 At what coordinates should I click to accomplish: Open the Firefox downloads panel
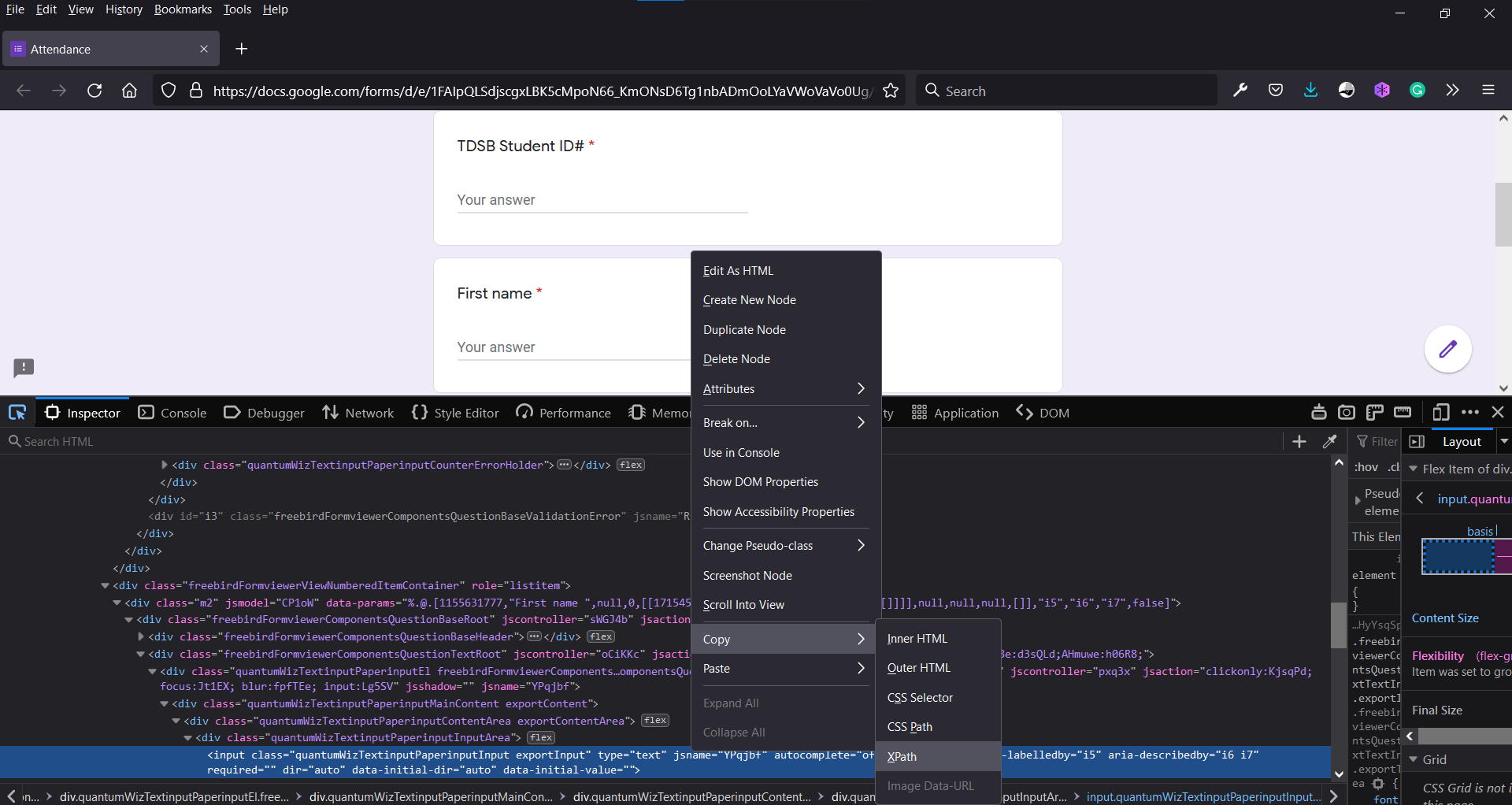coord(1310,90)
